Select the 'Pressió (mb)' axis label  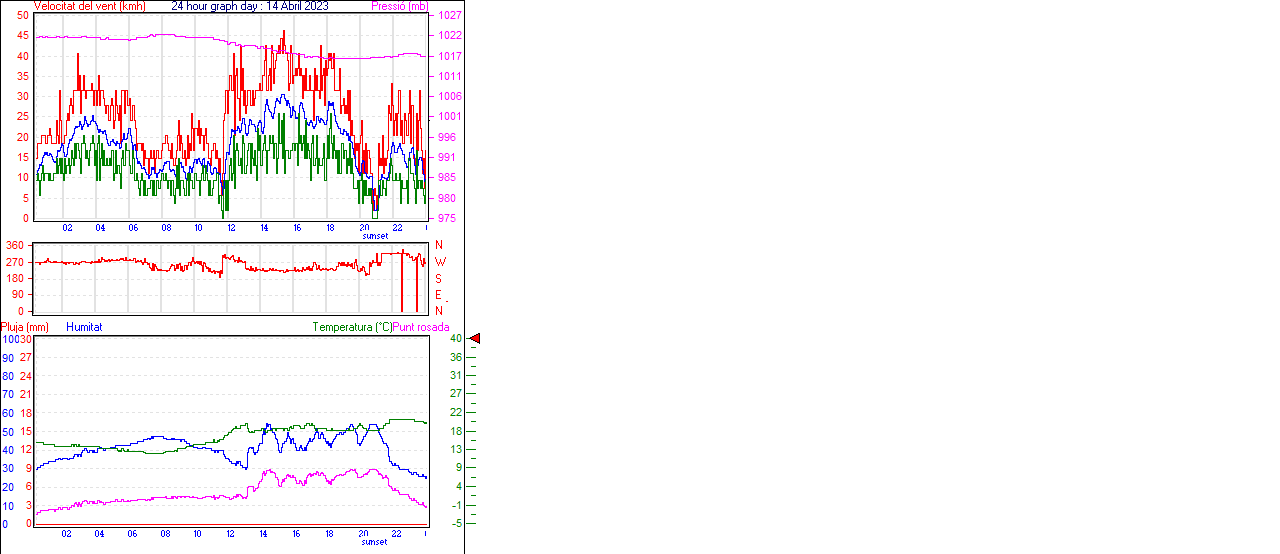[400, 6]
